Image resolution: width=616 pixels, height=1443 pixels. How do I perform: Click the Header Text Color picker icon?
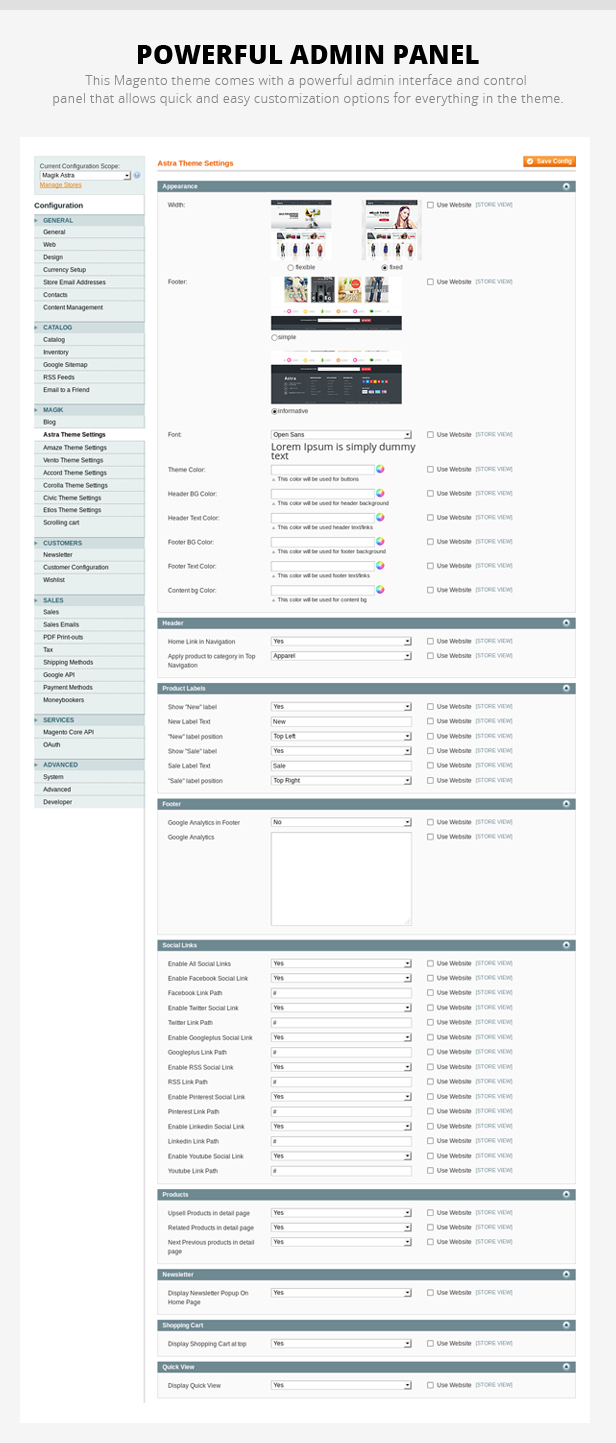point(380,518)
